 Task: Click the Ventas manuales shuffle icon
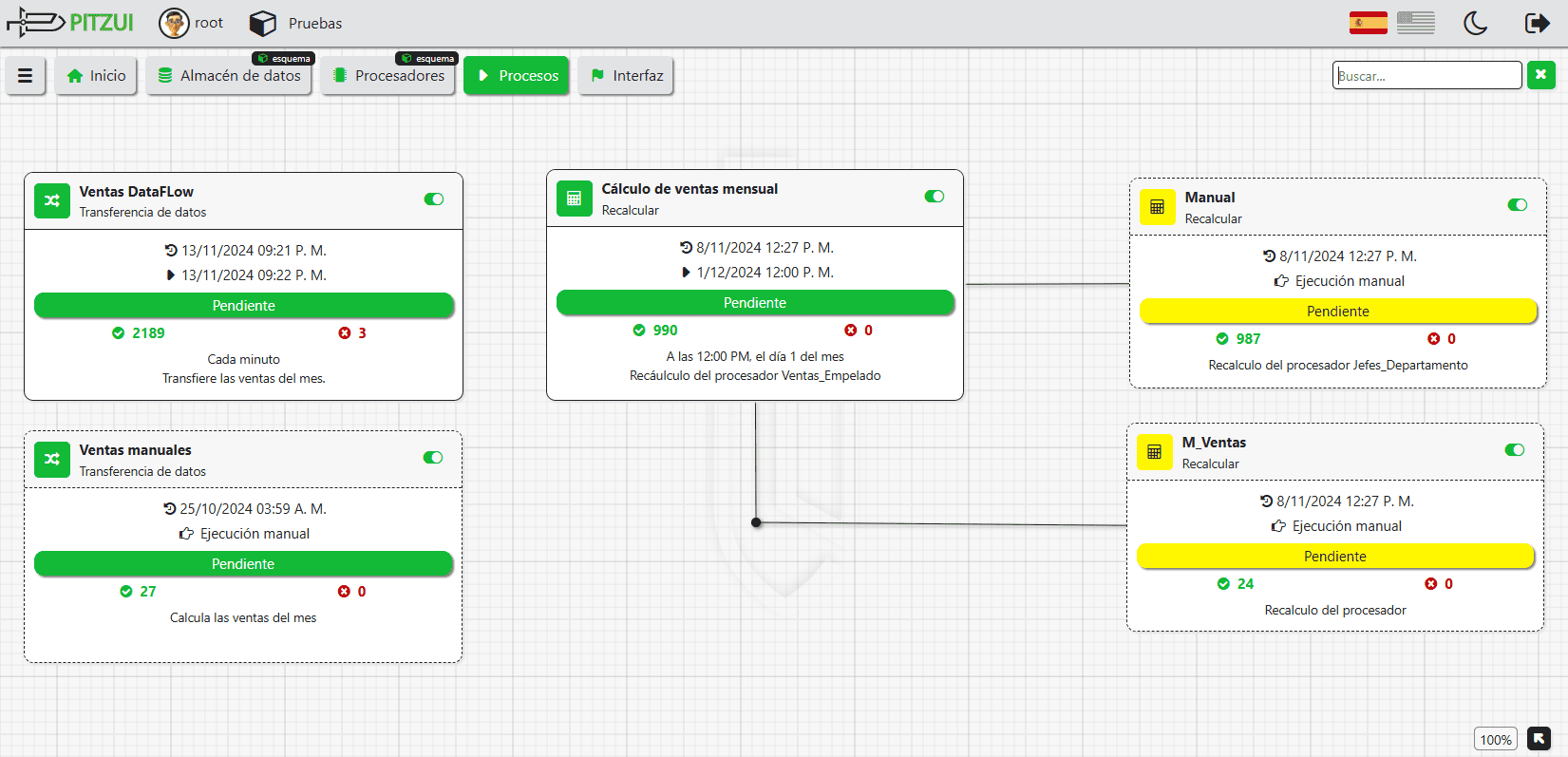tap(52, 459)
